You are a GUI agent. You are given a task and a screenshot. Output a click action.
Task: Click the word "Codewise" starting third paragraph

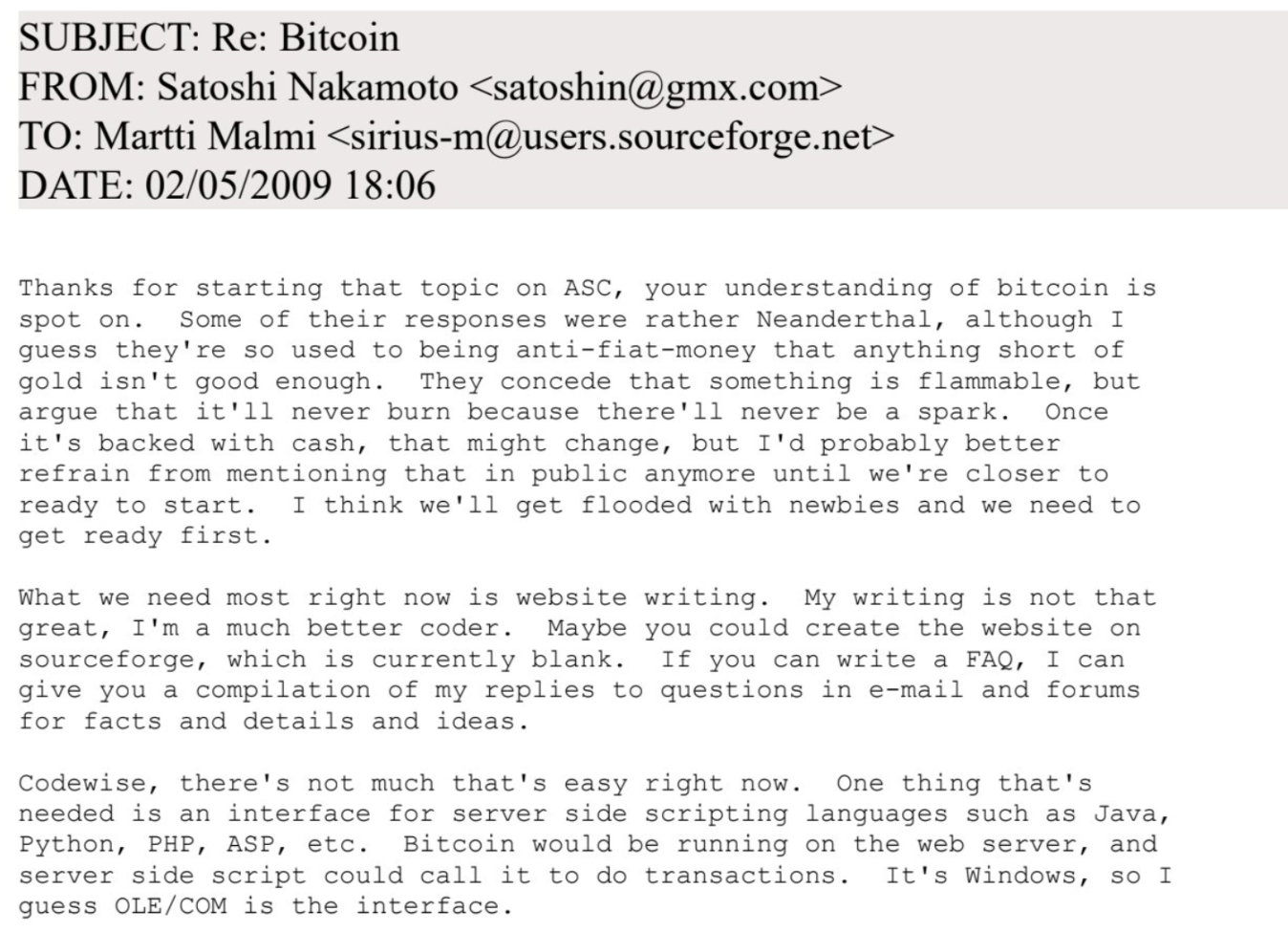[82, 784]
